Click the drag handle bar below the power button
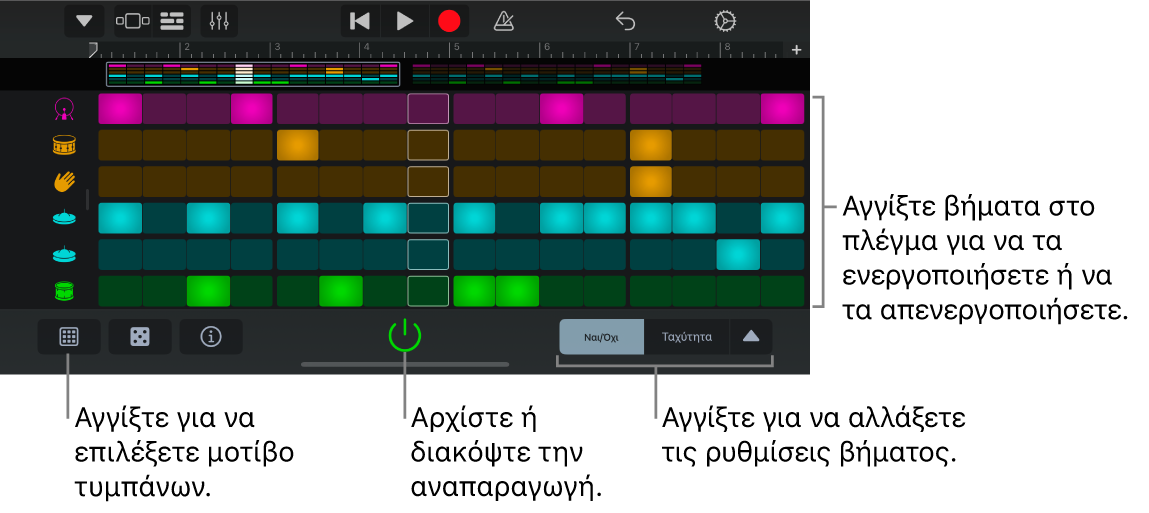Viewport: 1149px width, 513px height. click(x=405, y=364)
